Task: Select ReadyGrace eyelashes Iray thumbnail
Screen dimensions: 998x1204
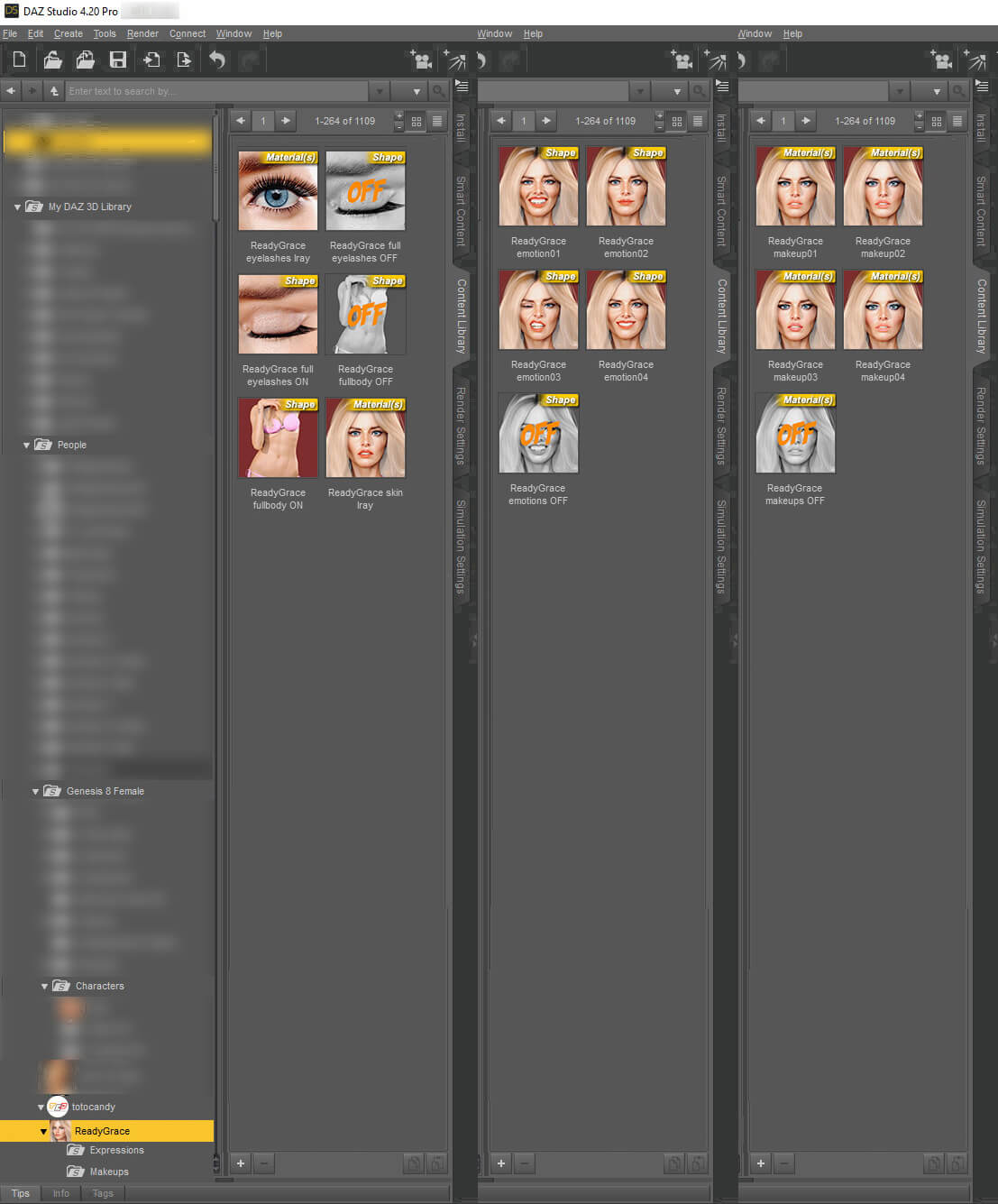Action: pos(278,190)
